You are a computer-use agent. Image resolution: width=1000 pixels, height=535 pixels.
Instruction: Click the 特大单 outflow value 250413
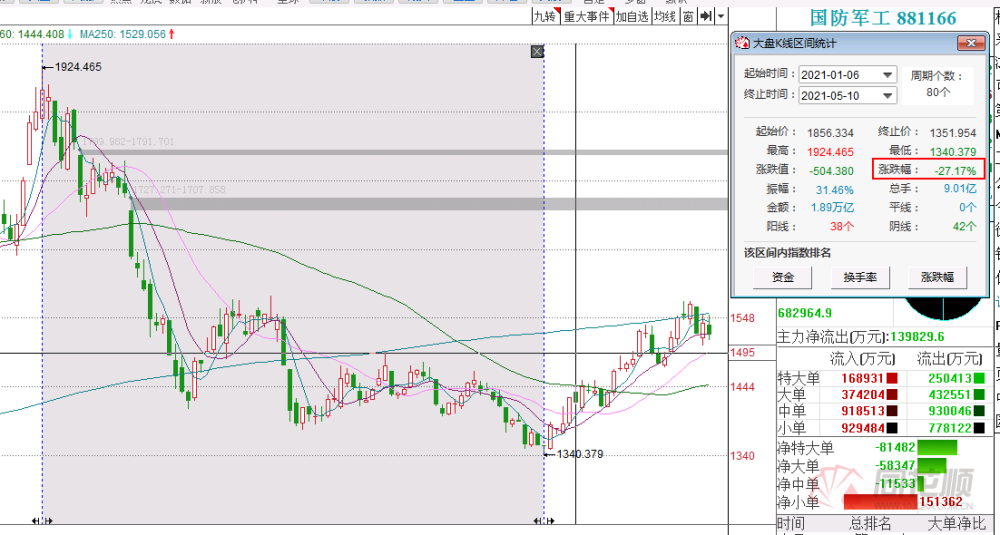(950, 378)
